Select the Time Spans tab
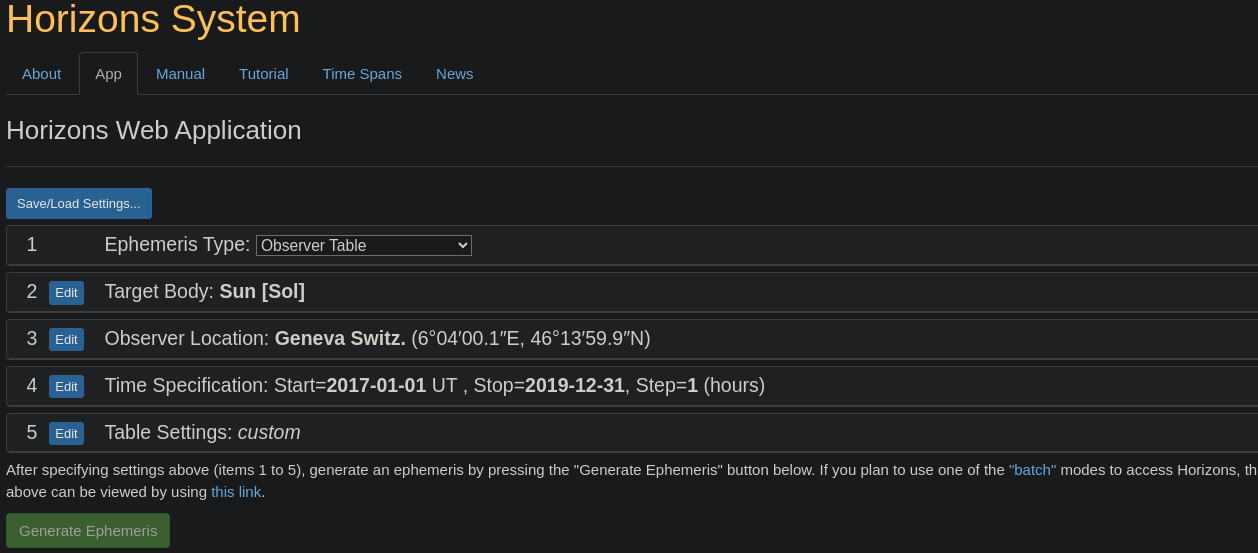This screenshot has height=553, width=1258. coord(362,74)
